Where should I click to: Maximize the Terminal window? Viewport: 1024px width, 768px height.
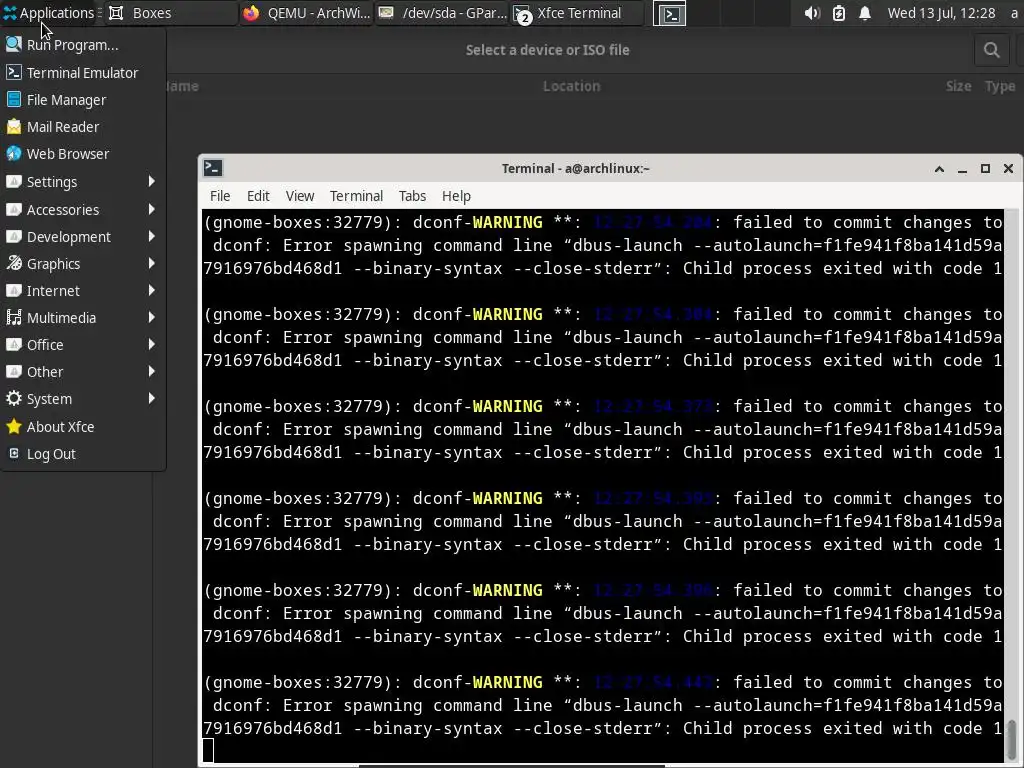tap(985, 168)
